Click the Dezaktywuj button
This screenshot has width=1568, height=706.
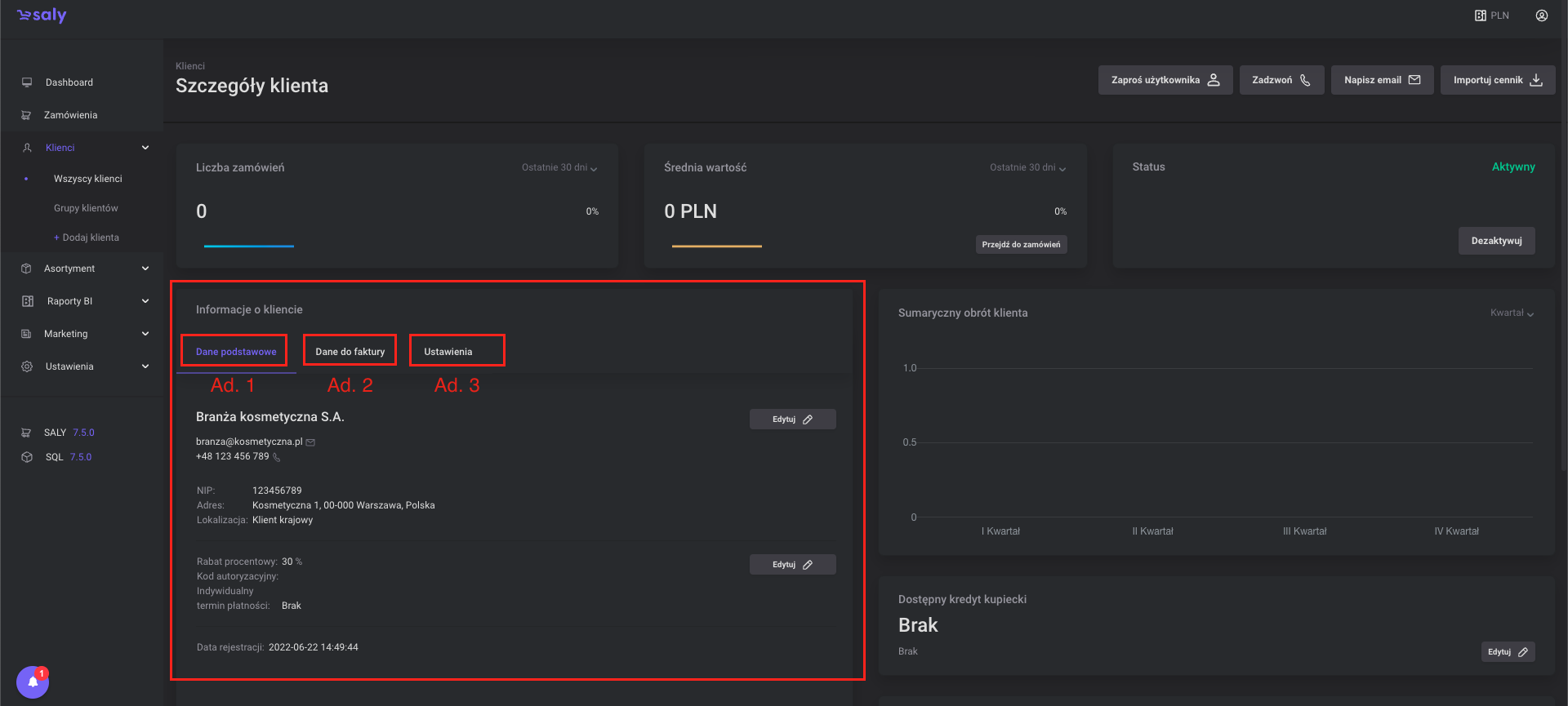(1496, 241)
